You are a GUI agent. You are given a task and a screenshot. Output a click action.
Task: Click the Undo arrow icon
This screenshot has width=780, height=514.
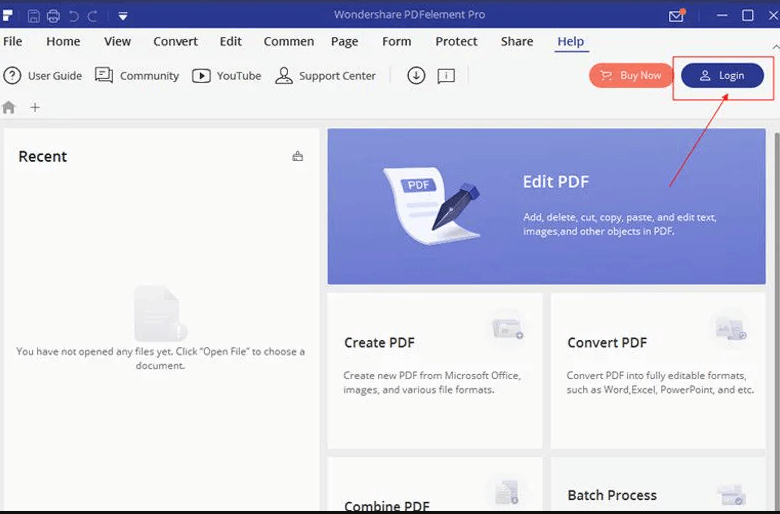pyautogui.click(x=74, y=16)
